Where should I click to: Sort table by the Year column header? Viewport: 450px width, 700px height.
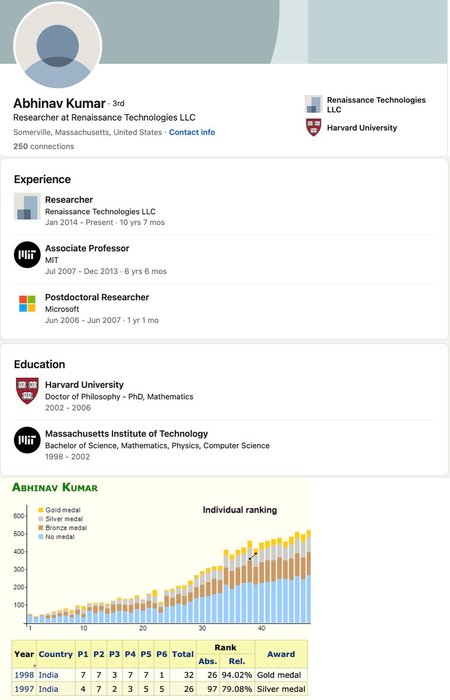click(24, 654)
